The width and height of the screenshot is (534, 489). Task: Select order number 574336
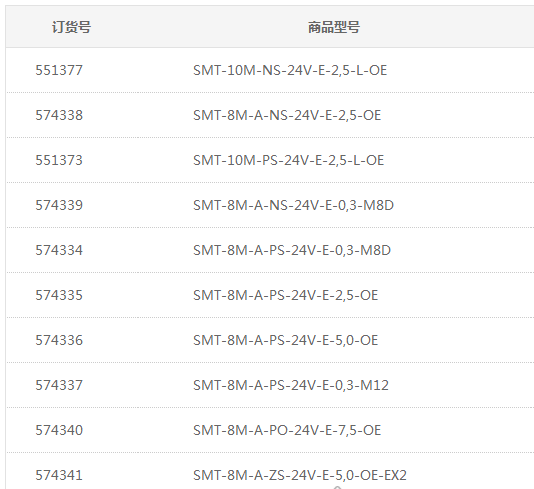tap(59, 340)
